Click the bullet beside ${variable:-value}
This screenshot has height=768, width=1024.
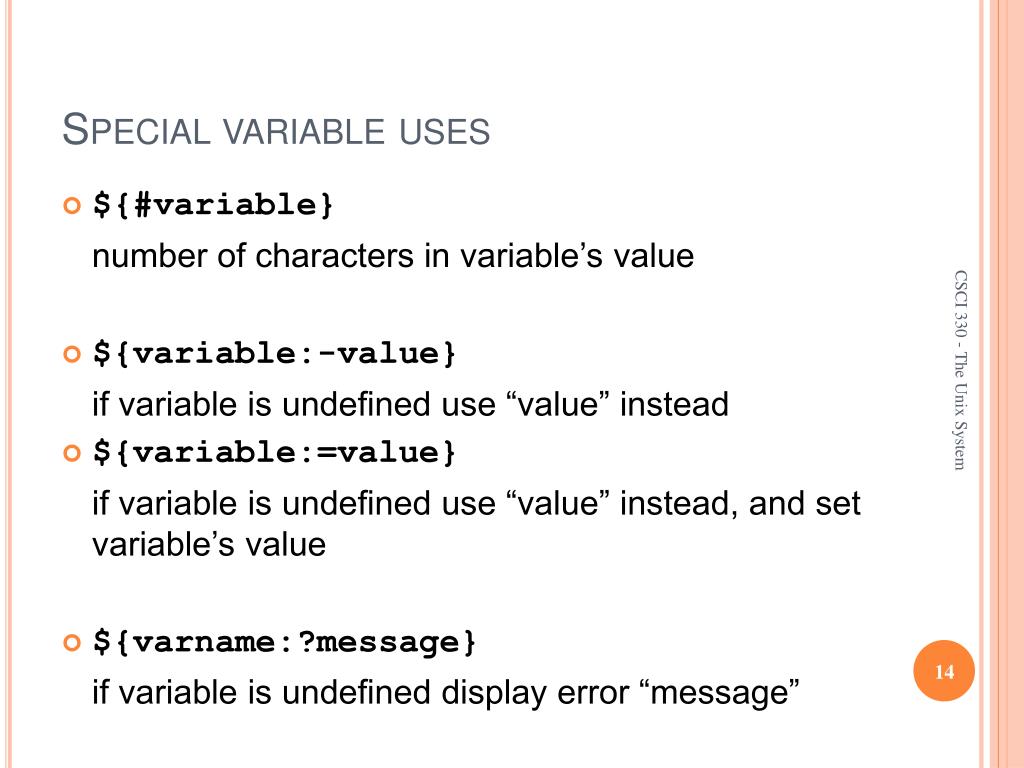pos(72,355)
